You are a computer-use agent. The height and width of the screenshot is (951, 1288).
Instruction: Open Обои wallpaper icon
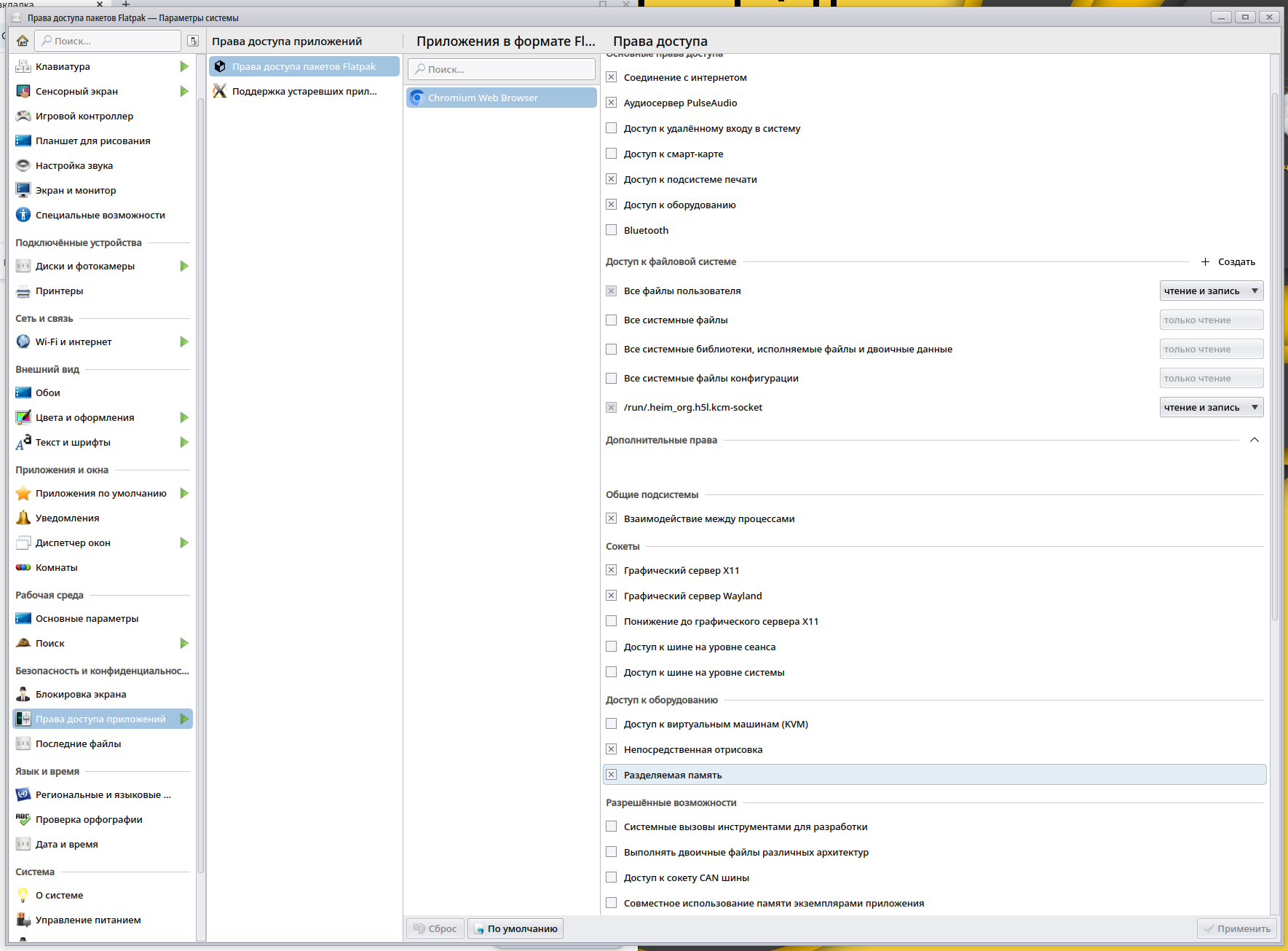(x=23, y=392)
